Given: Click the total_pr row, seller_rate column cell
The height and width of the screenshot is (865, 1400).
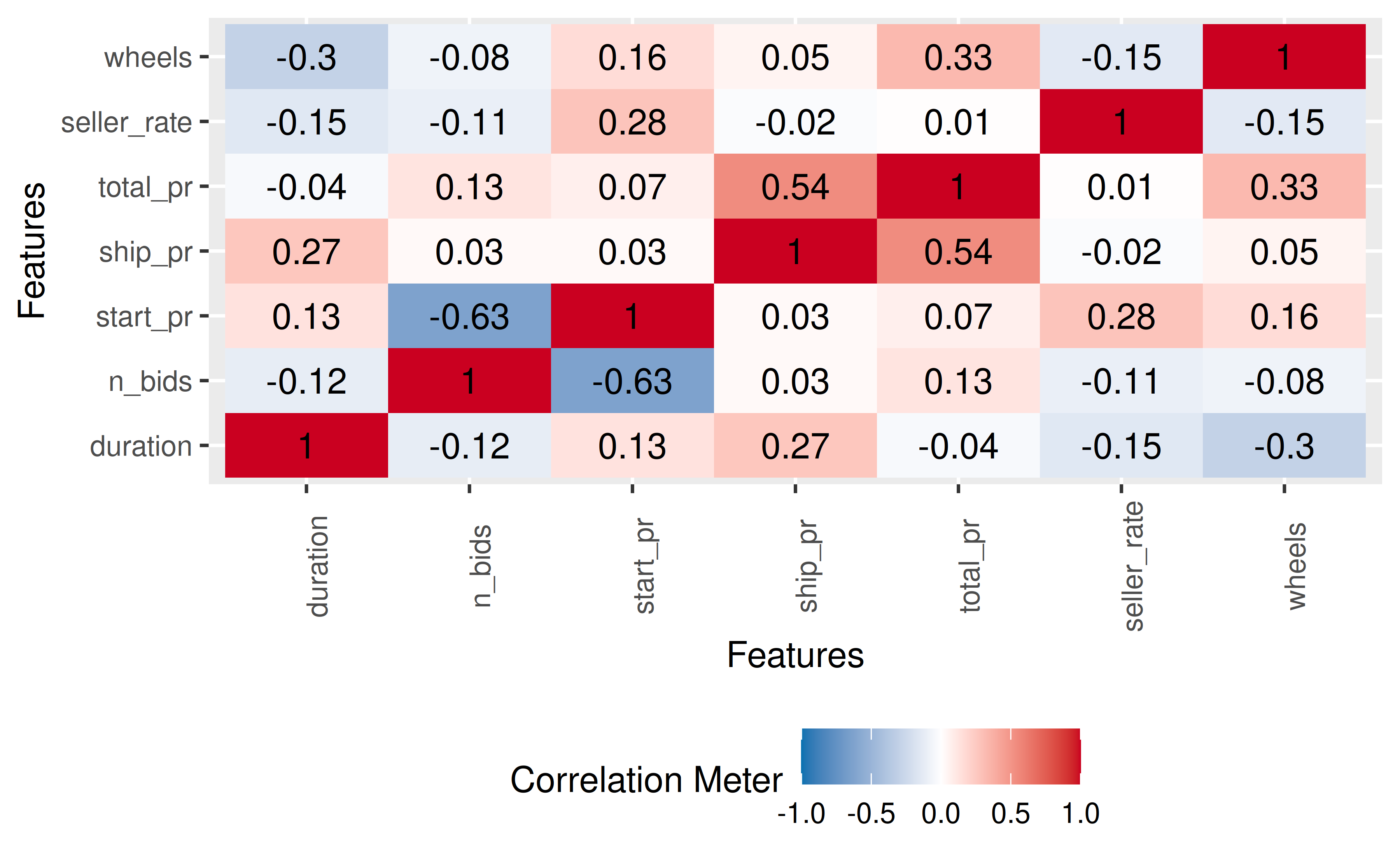Looking at the screenshot, I should tap(1121, 187).
